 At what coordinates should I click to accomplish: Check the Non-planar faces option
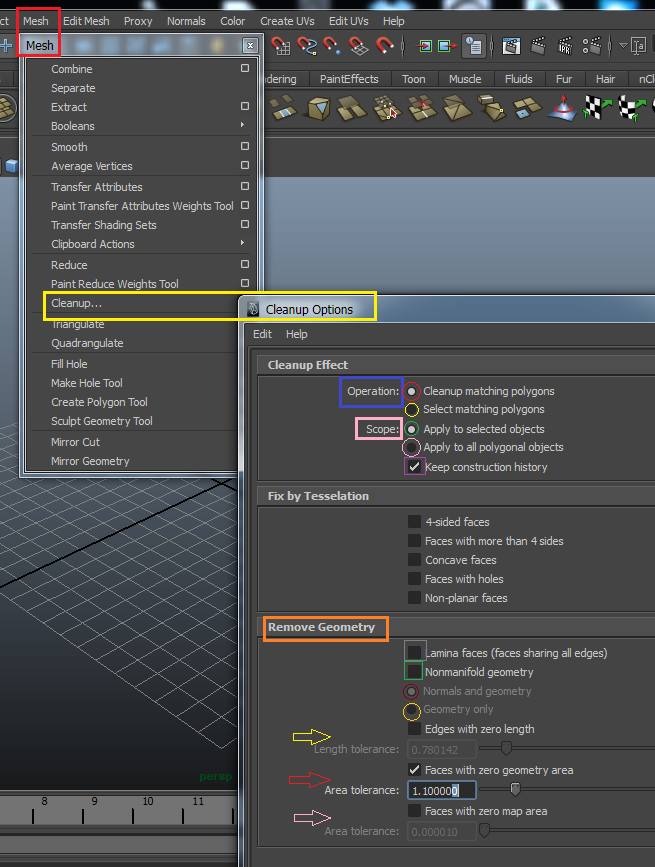tap(414, 597)
